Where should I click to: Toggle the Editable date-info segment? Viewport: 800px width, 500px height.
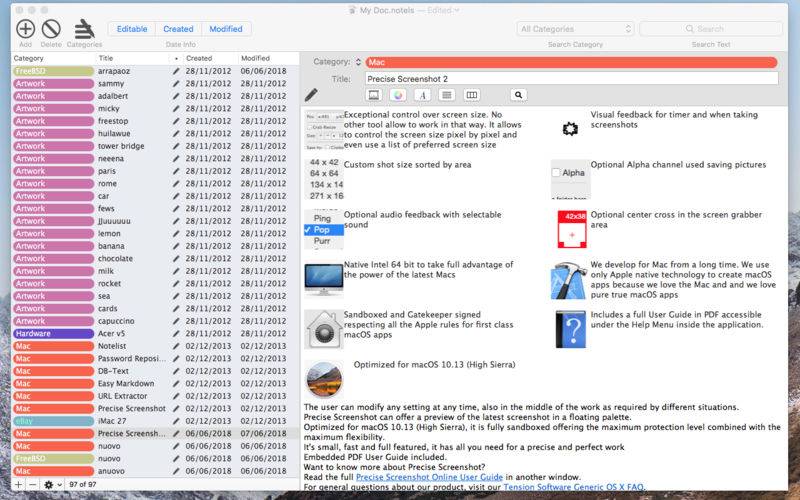pos(132,29)
